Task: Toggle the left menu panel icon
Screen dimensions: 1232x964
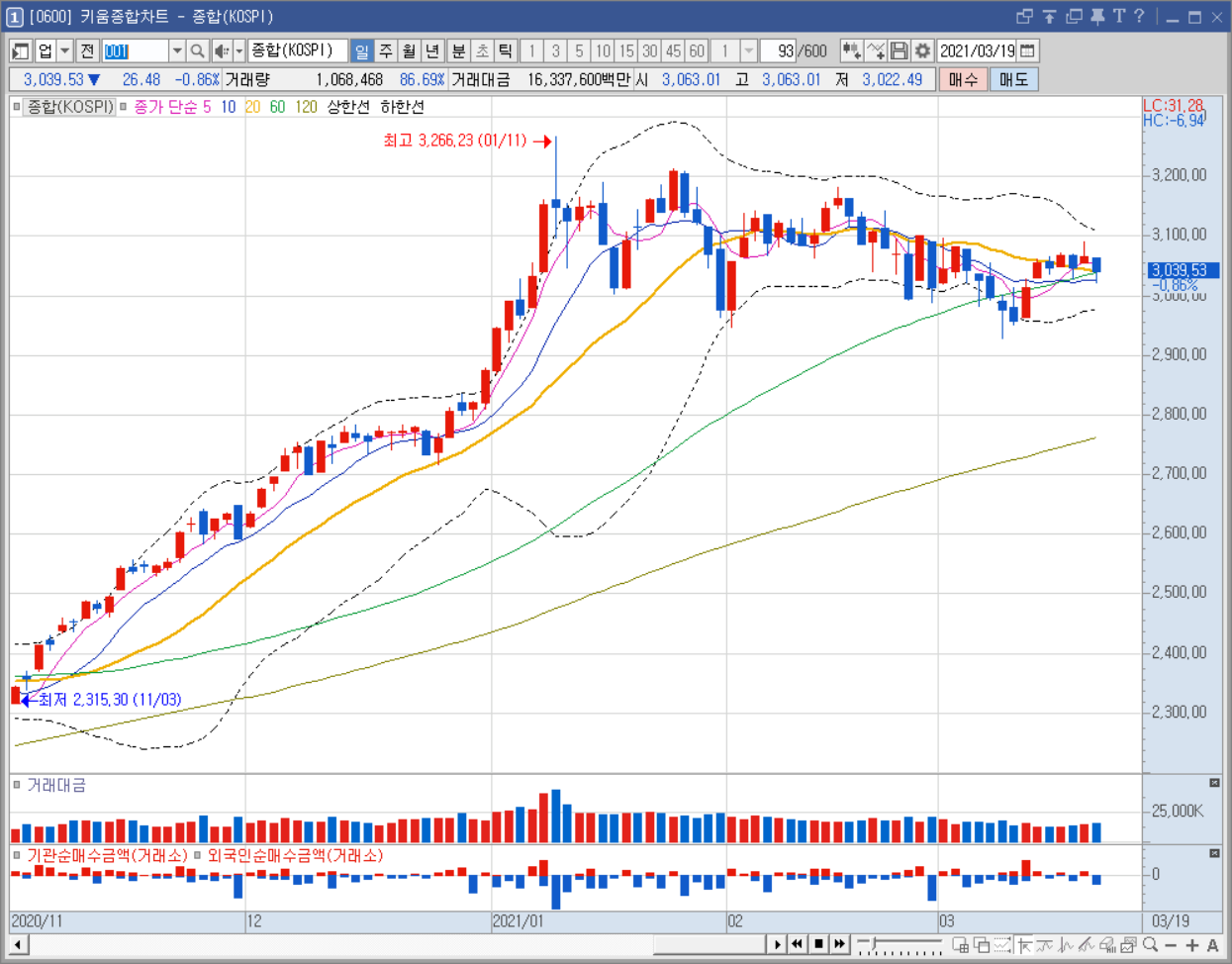Action: pos(20,50)
